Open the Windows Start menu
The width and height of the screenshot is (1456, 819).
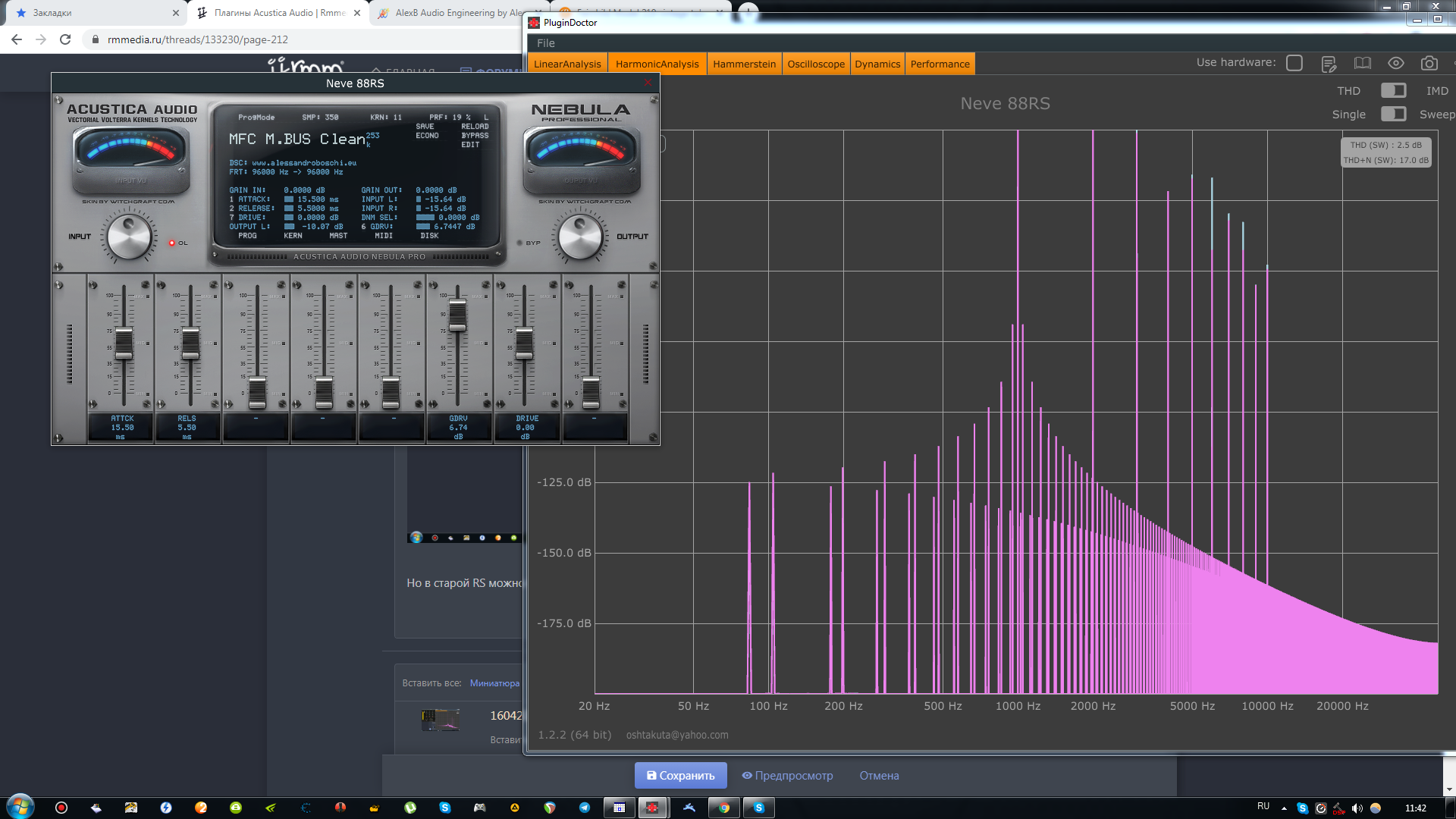[x=20, y=807]
